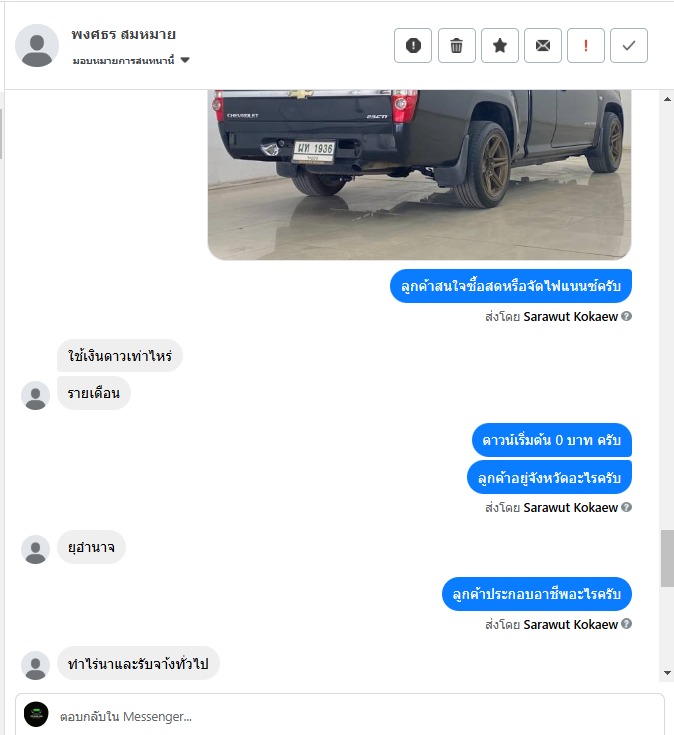Open customer's profile avatar at top

coord(37,45)
